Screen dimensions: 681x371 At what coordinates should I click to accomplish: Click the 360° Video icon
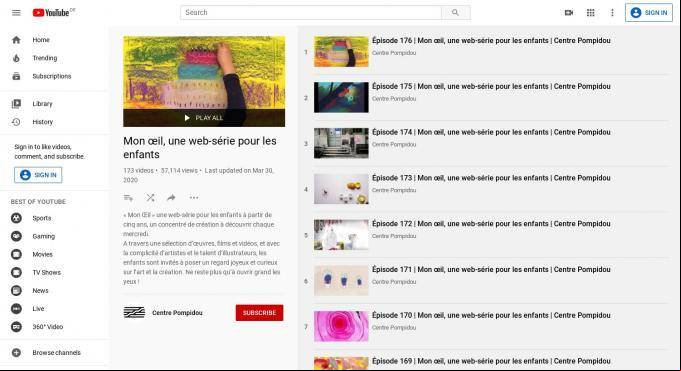[16, 327]
